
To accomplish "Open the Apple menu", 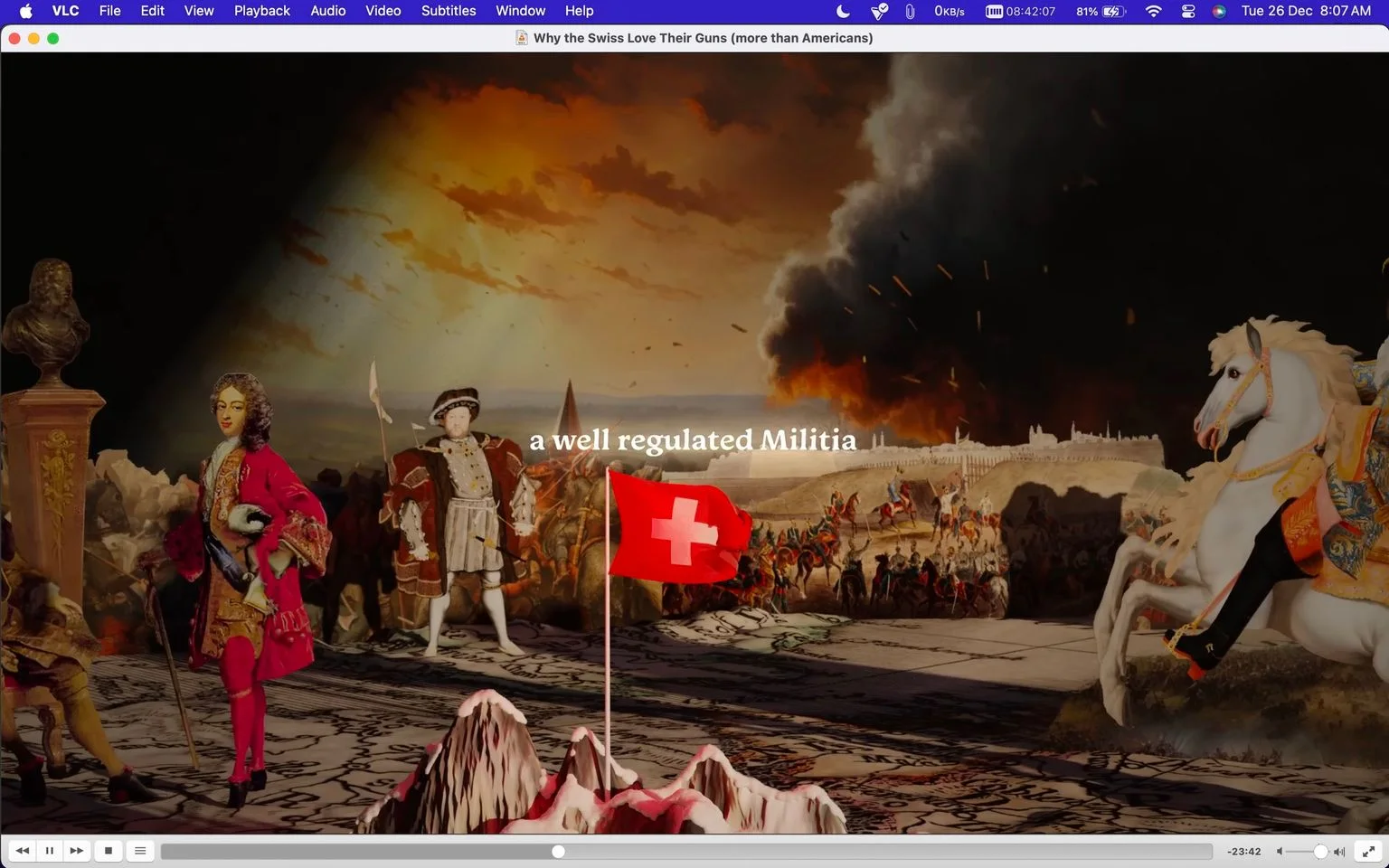I will (25, 11).
